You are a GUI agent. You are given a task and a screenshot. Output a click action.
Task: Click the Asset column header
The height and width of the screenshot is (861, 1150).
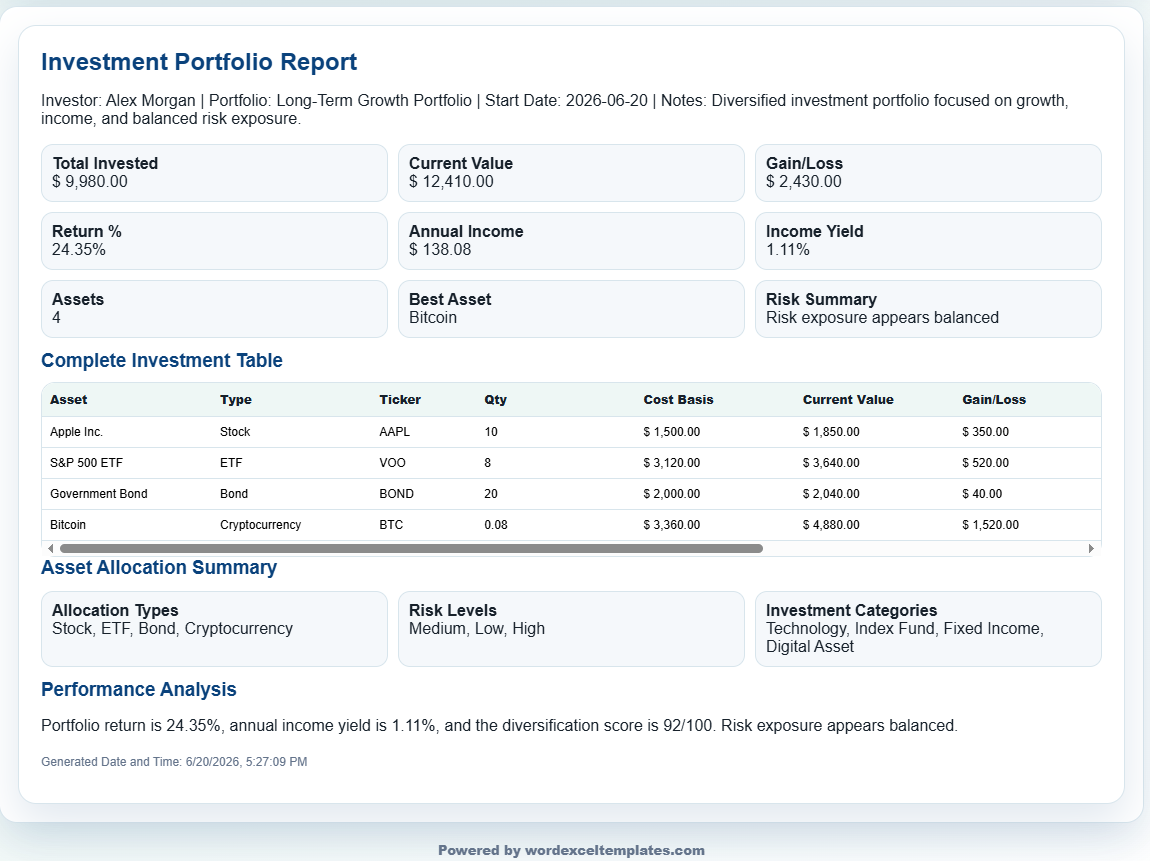(x=68, y=400)
